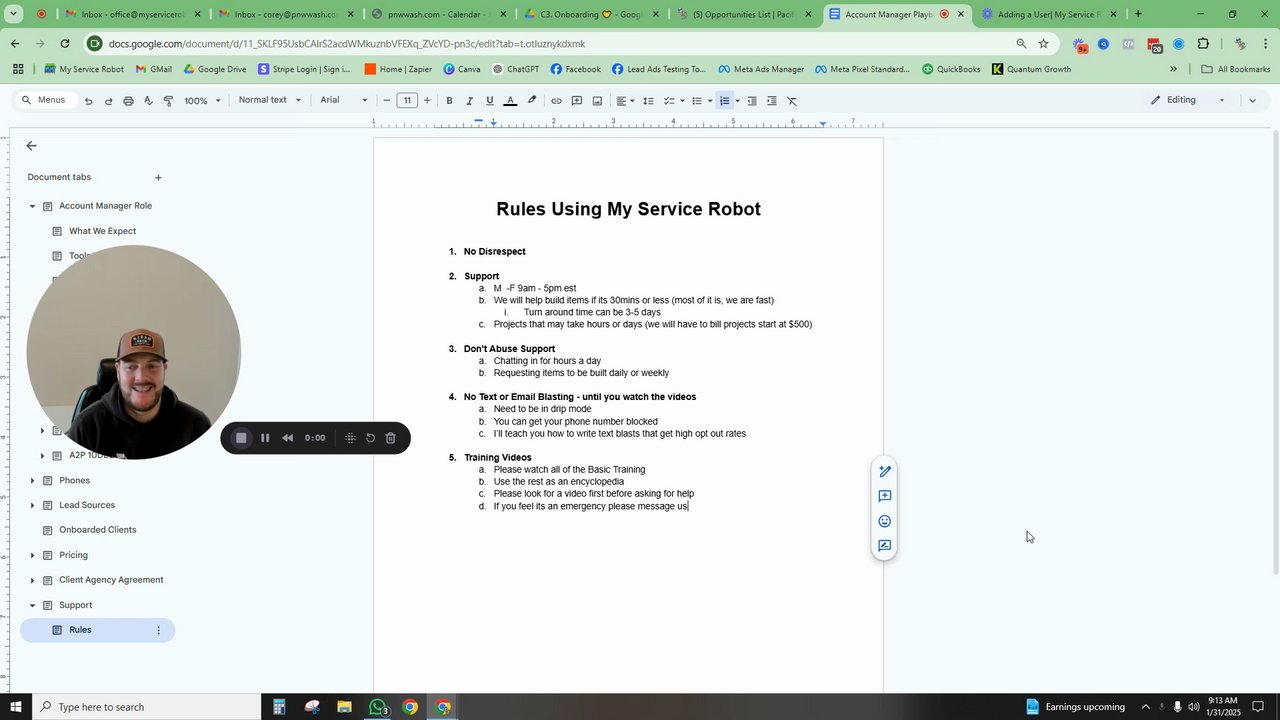Open numbered list style dropdown arrow

[737, 101]
